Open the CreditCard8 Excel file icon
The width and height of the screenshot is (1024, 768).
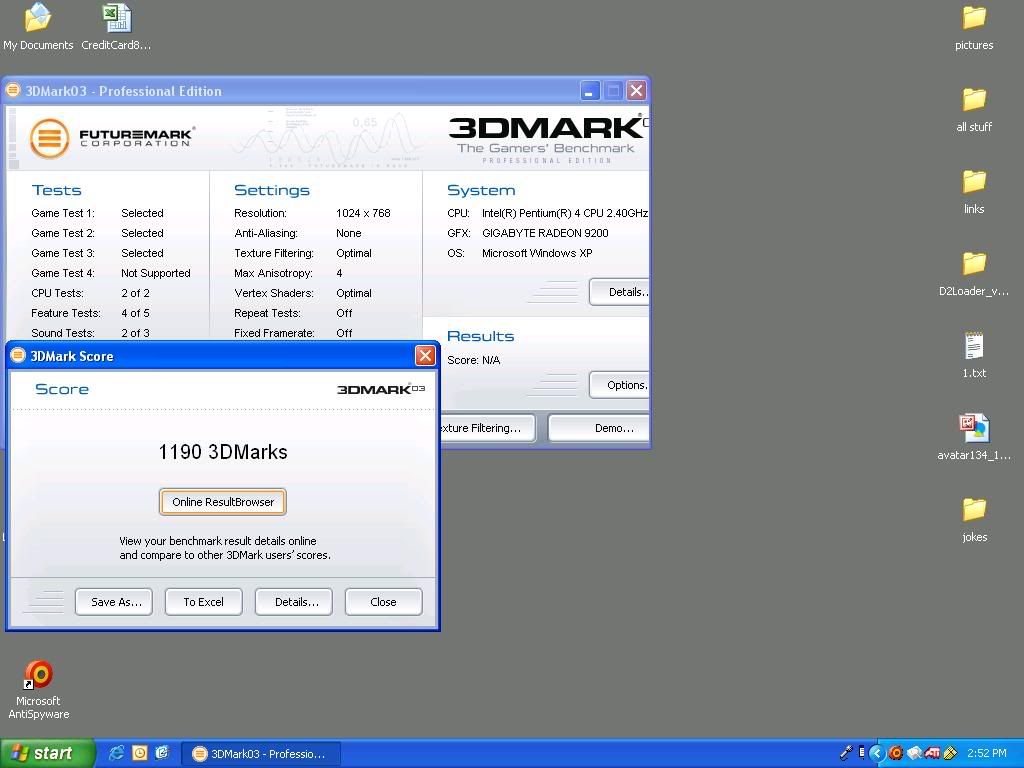point(116,27)
